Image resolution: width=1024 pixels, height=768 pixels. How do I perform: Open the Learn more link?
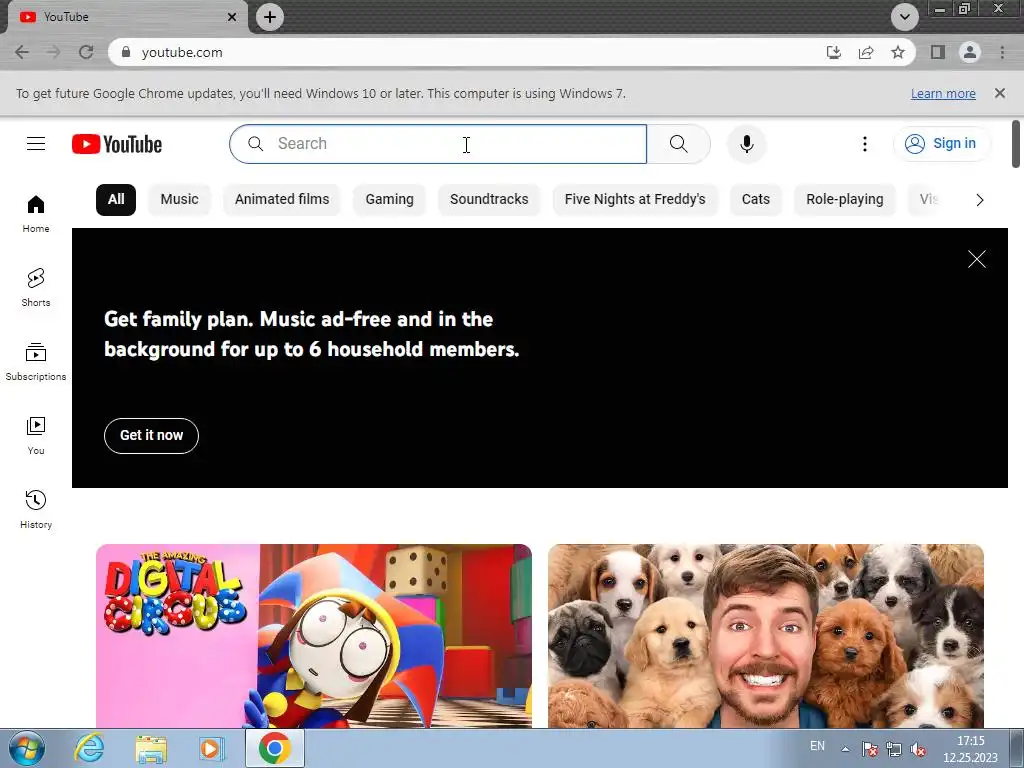[x=943, y=93]
